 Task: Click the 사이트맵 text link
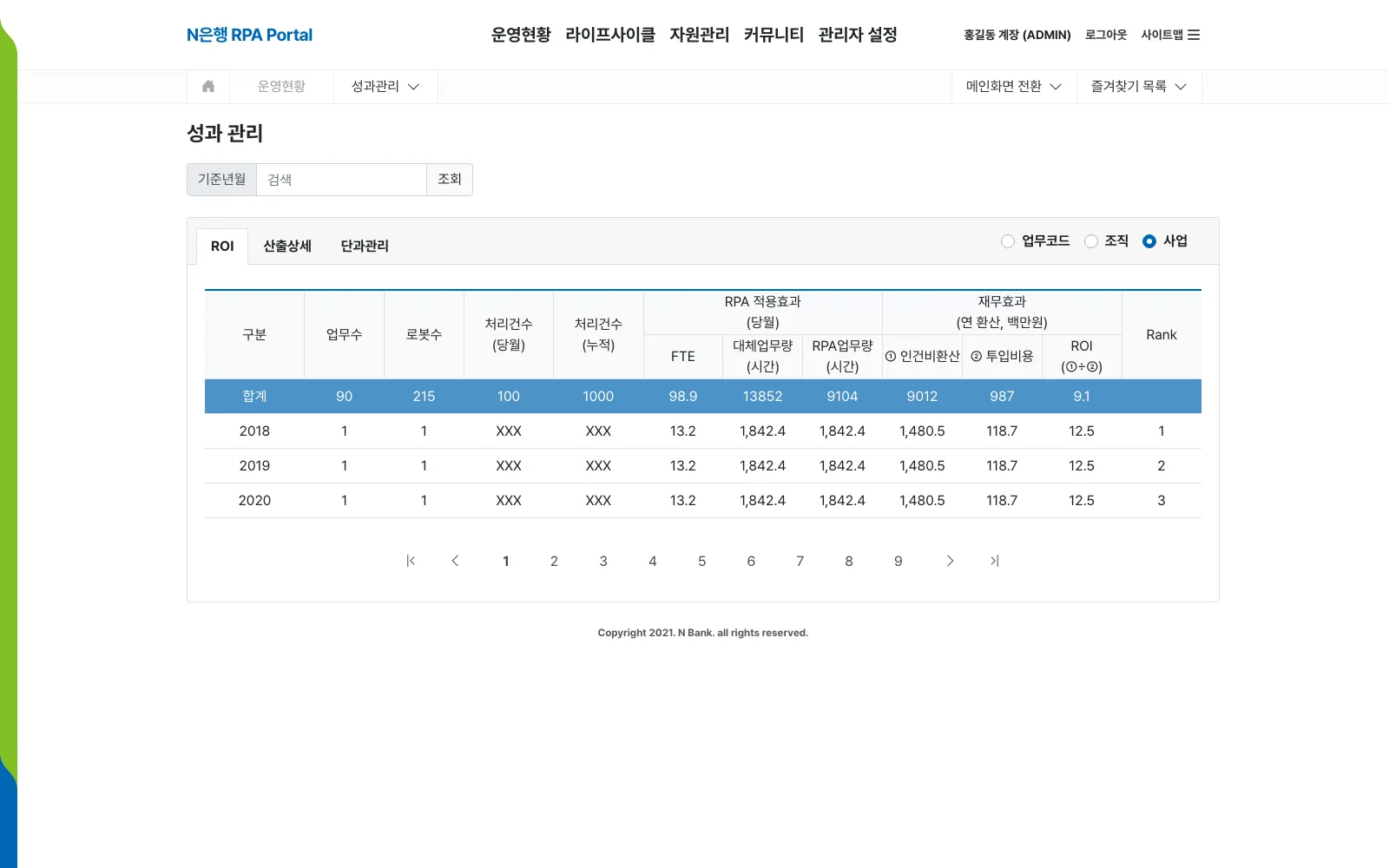(x=1162, y=35)
